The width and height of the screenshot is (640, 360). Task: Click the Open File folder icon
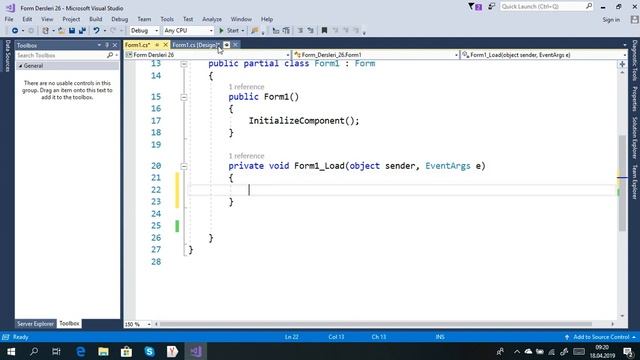[61, 31]
